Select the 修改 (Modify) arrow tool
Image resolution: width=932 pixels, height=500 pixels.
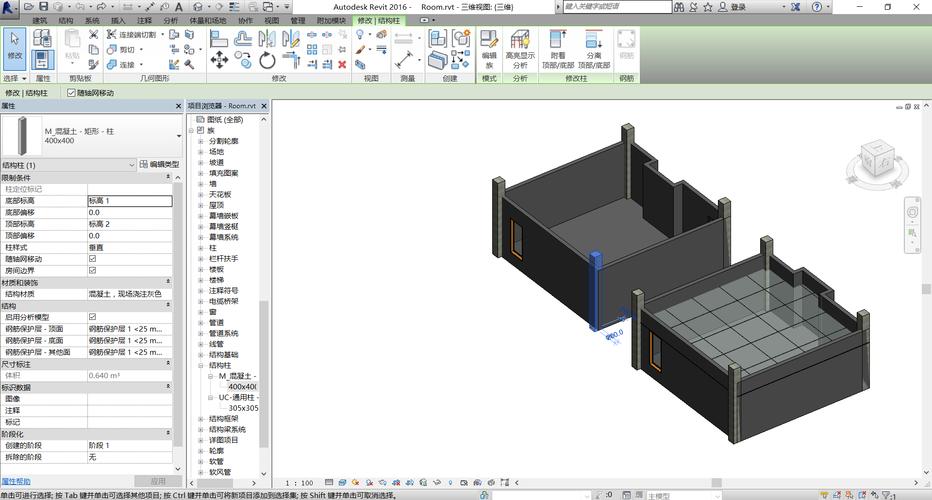pyautogui.click(x=14, y=48)
